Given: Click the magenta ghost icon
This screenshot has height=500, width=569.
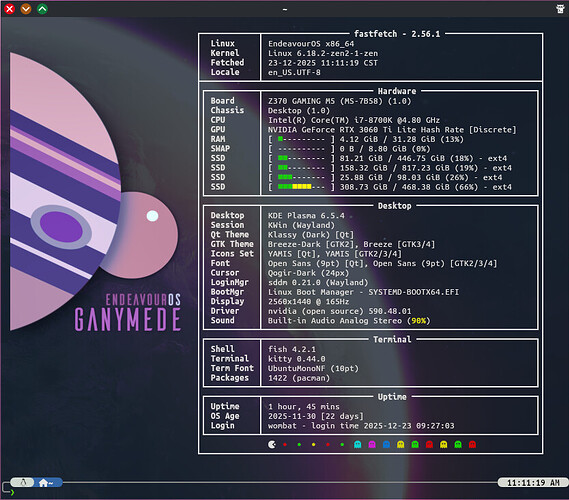Looking at the screenshot, I should click(372, 444).
